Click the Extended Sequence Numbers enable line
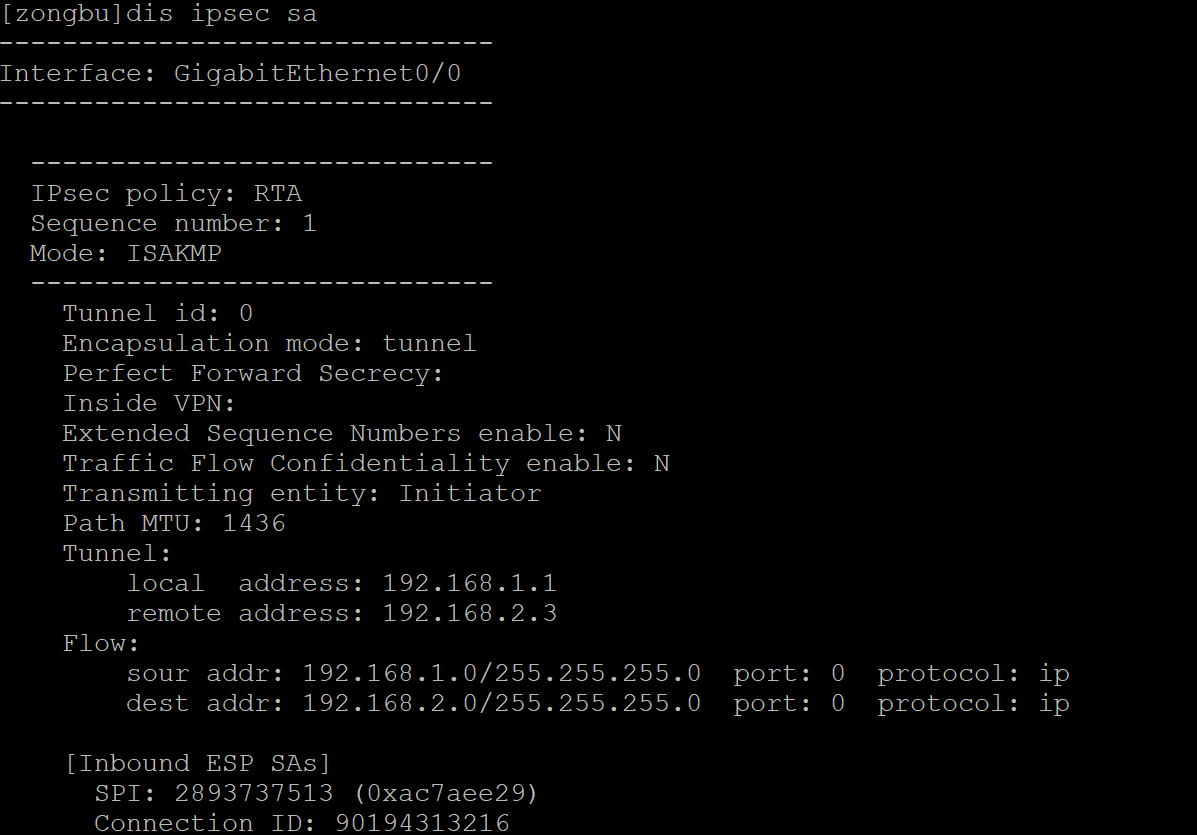The height and width of the screenshot is (835, 1197). pos(341,433)
